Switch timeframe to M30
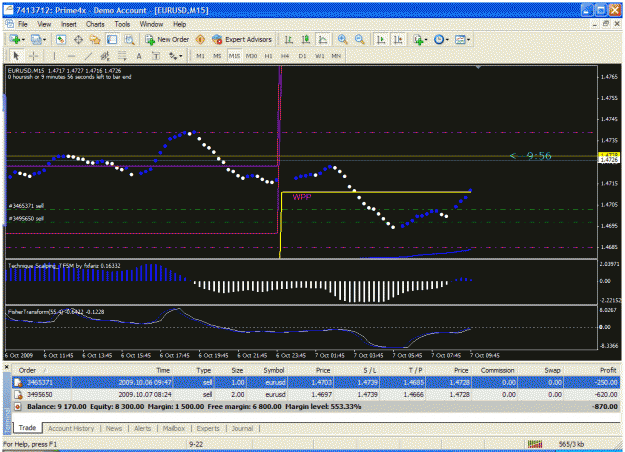Image resolution: width=625 pixels, height=452 pixels. coord(251,56)
